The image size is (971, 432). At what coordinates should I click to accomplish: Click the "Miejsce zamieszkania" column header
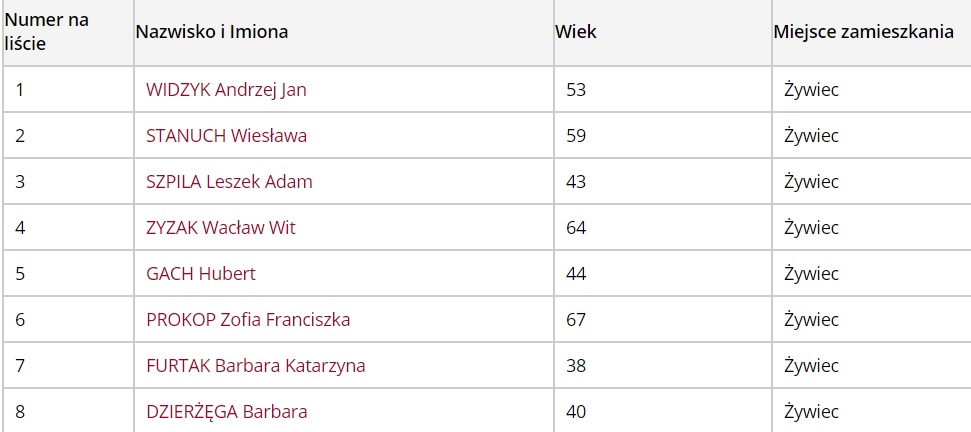pos(863,32)
